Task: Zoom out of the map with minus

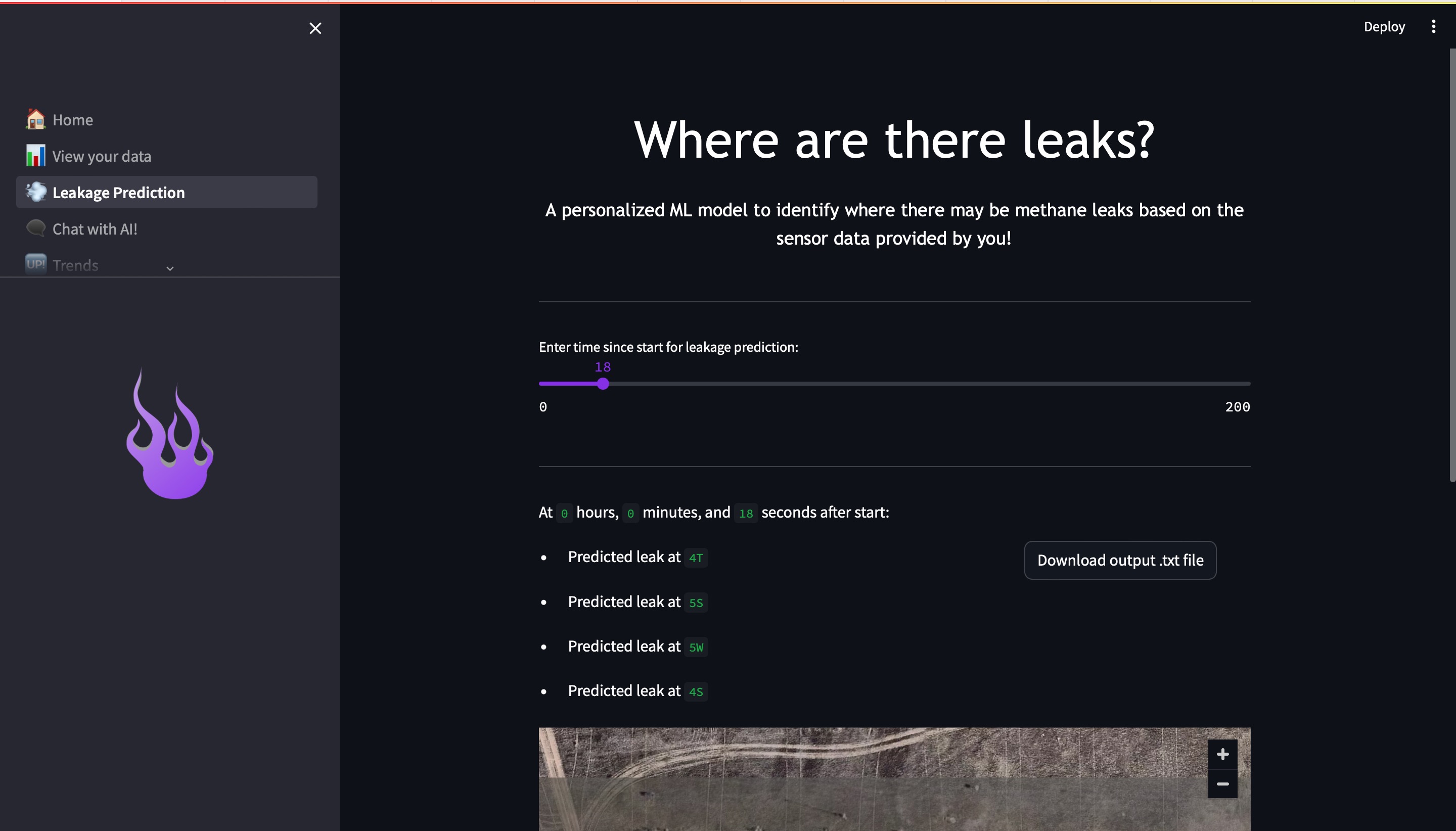Action: (x=1222, y=783)
